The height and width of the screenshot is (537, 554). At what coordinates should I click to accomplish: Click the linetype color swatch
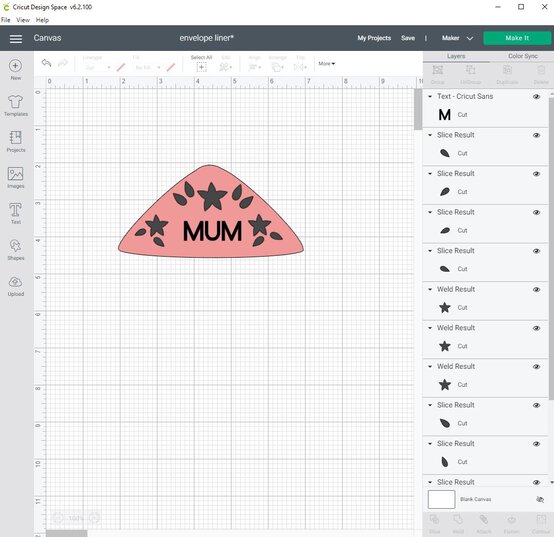[121, 67]
